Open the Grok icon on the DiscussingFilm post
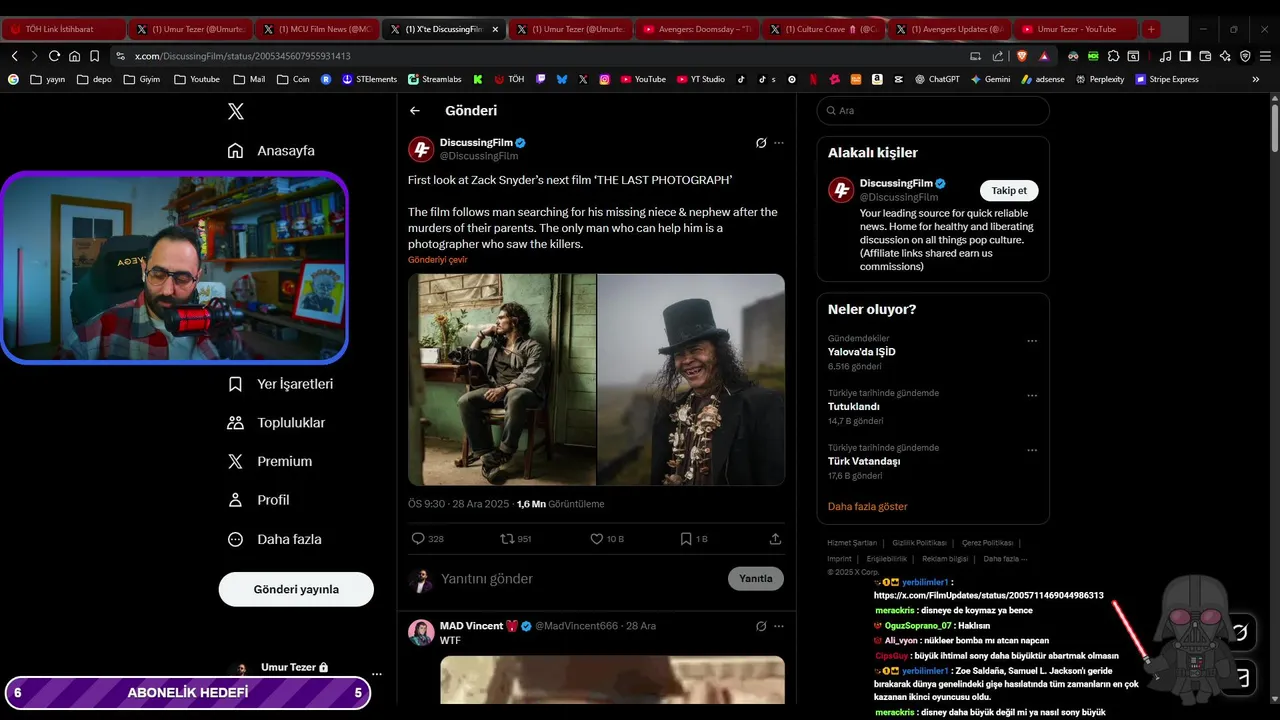The image size is (1280, 720). click(x=761, y=143)
